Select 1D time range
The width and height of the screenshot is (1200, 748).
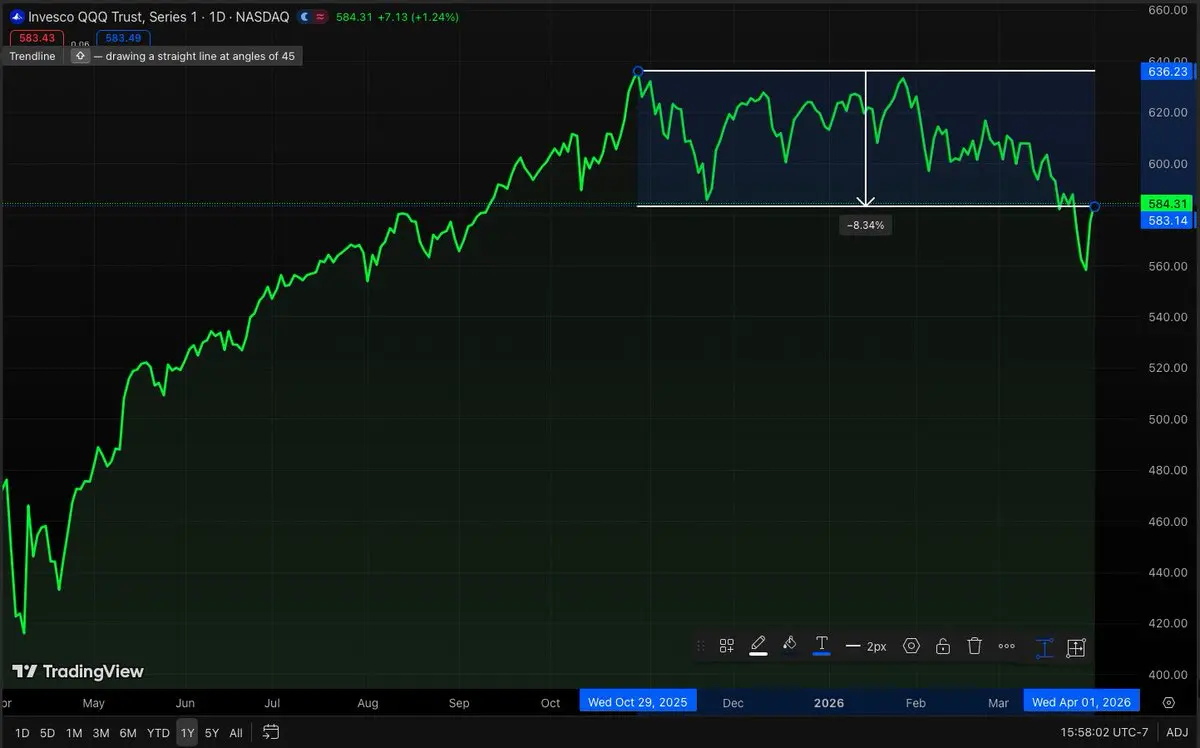pyautogui.click(x=22, y=732)
